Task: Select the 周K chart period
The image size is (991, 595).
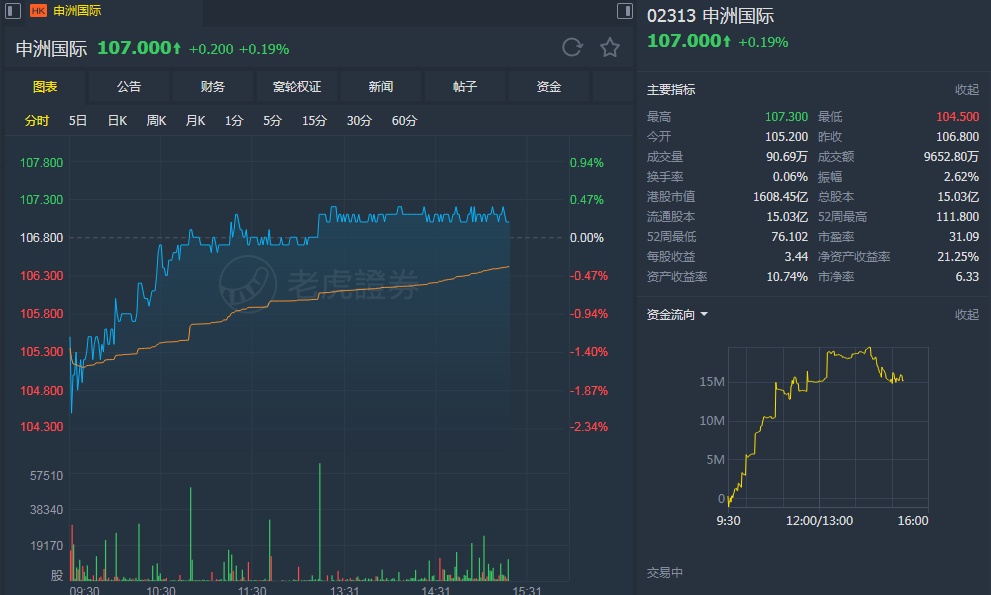Action: click(x=156, y=121)
